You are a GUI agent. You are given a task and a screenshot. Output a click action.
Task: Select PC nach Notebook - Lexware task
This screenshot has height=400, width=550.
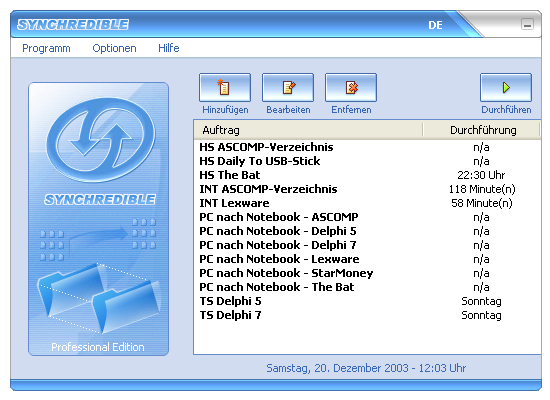pyautogui.click(x=279, y=259)
